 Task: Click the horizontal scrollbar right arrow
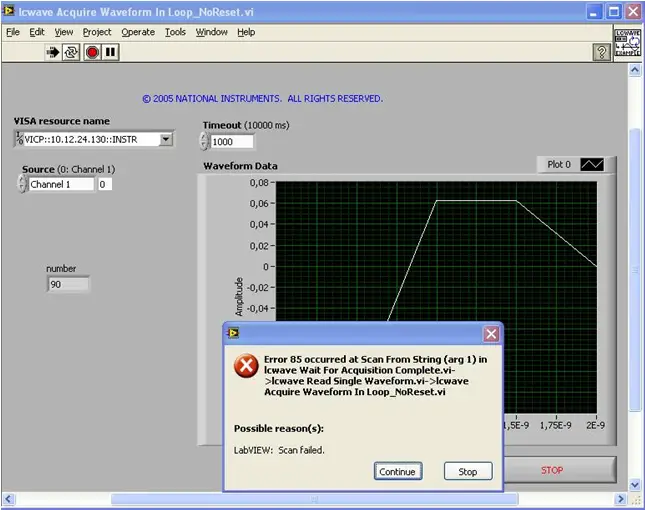(x=621, y=499)
